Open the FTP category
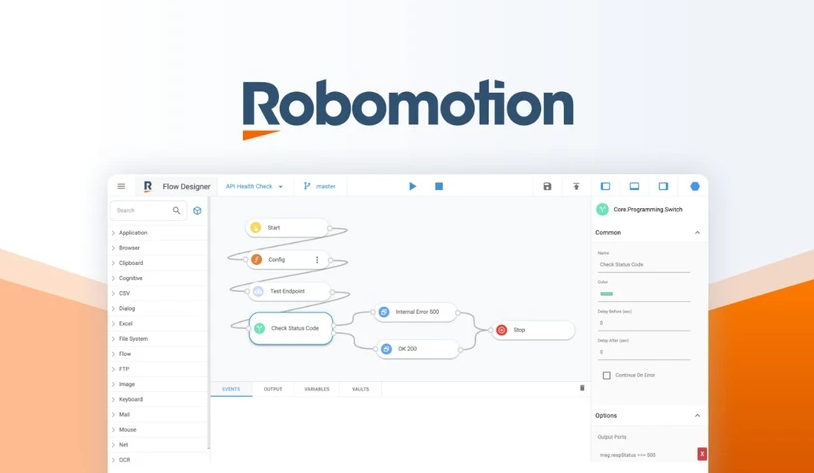 pyautogui.click(x=158, y=369)
